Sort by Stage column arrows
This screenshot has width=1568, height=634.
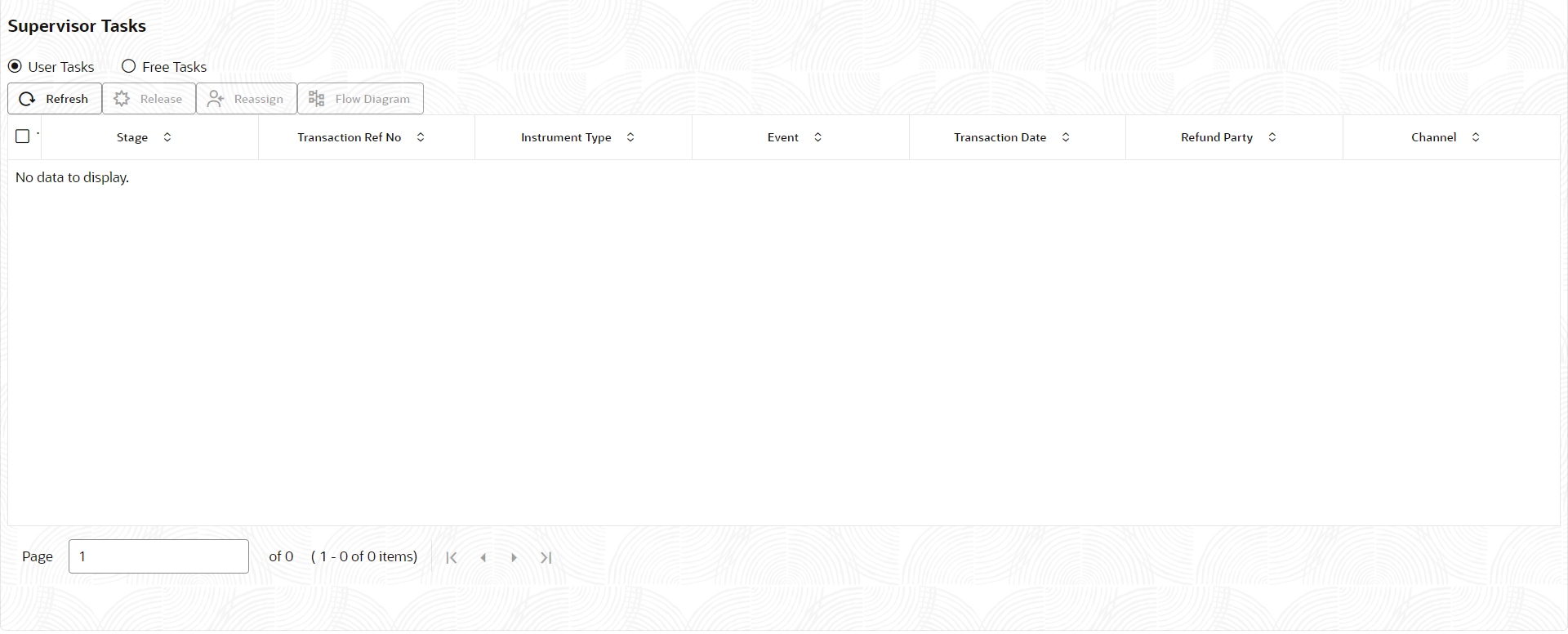pos(167,137)
